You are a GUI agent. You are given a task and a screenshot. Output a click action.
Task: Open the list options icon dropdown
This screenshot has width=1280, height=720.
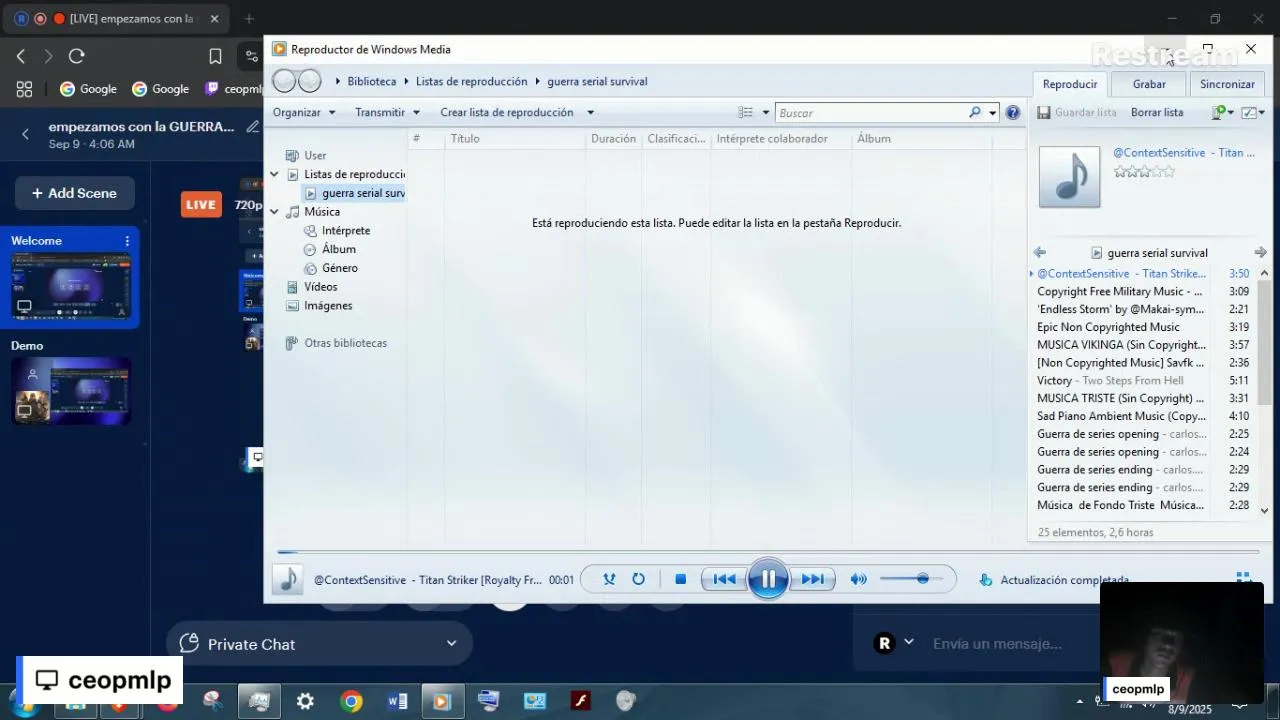point(1222,112)
